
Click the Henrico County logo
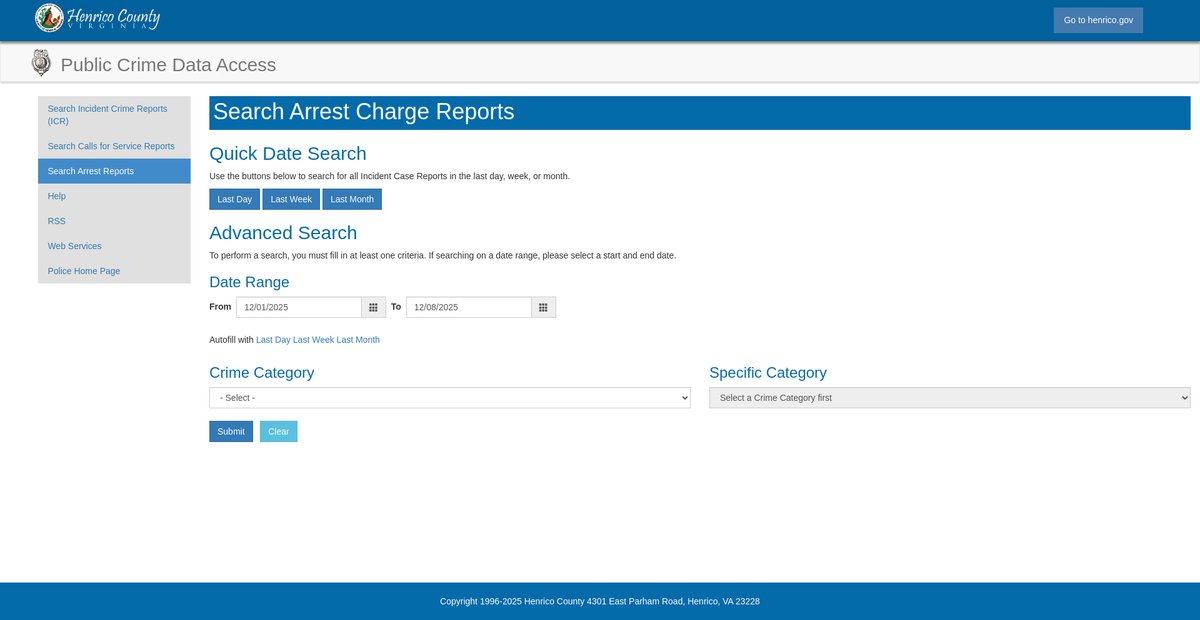click(x=97, y=18)
